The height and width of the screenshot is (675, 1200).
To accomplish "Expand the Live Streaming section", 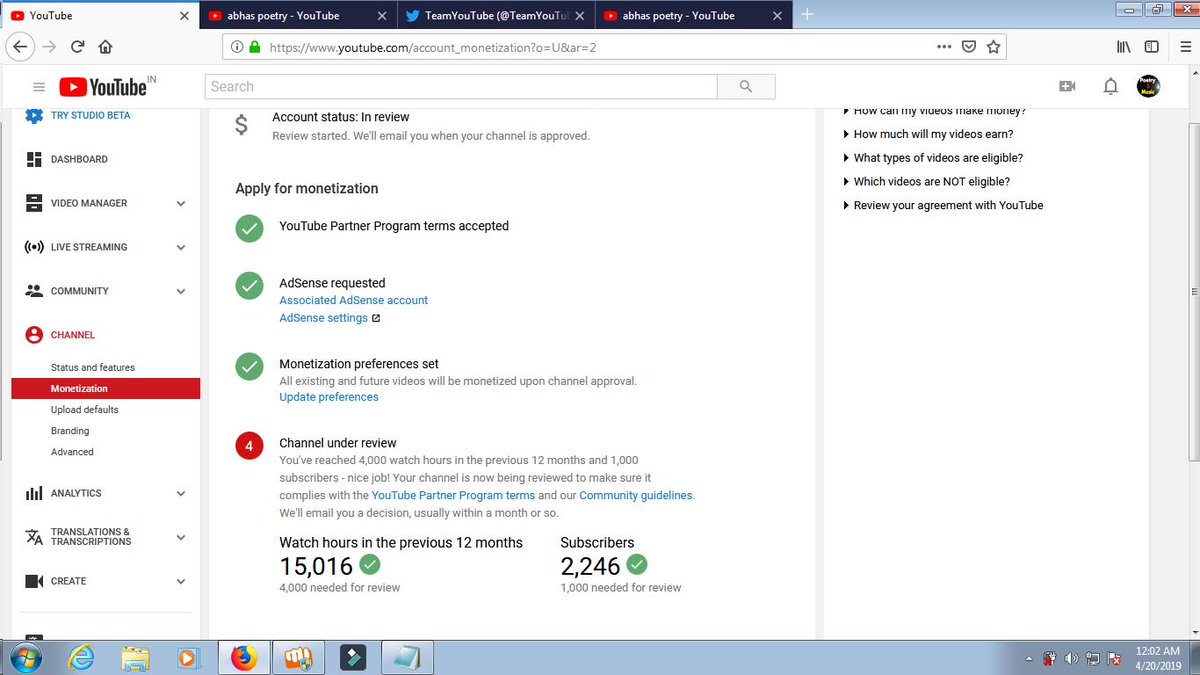I will point(181,247).
